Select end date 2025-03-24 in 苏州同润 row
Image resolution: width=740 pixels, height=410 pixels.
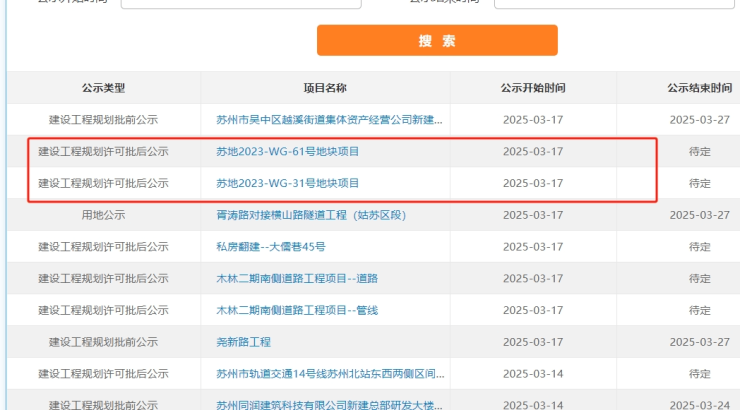[699, 405]
